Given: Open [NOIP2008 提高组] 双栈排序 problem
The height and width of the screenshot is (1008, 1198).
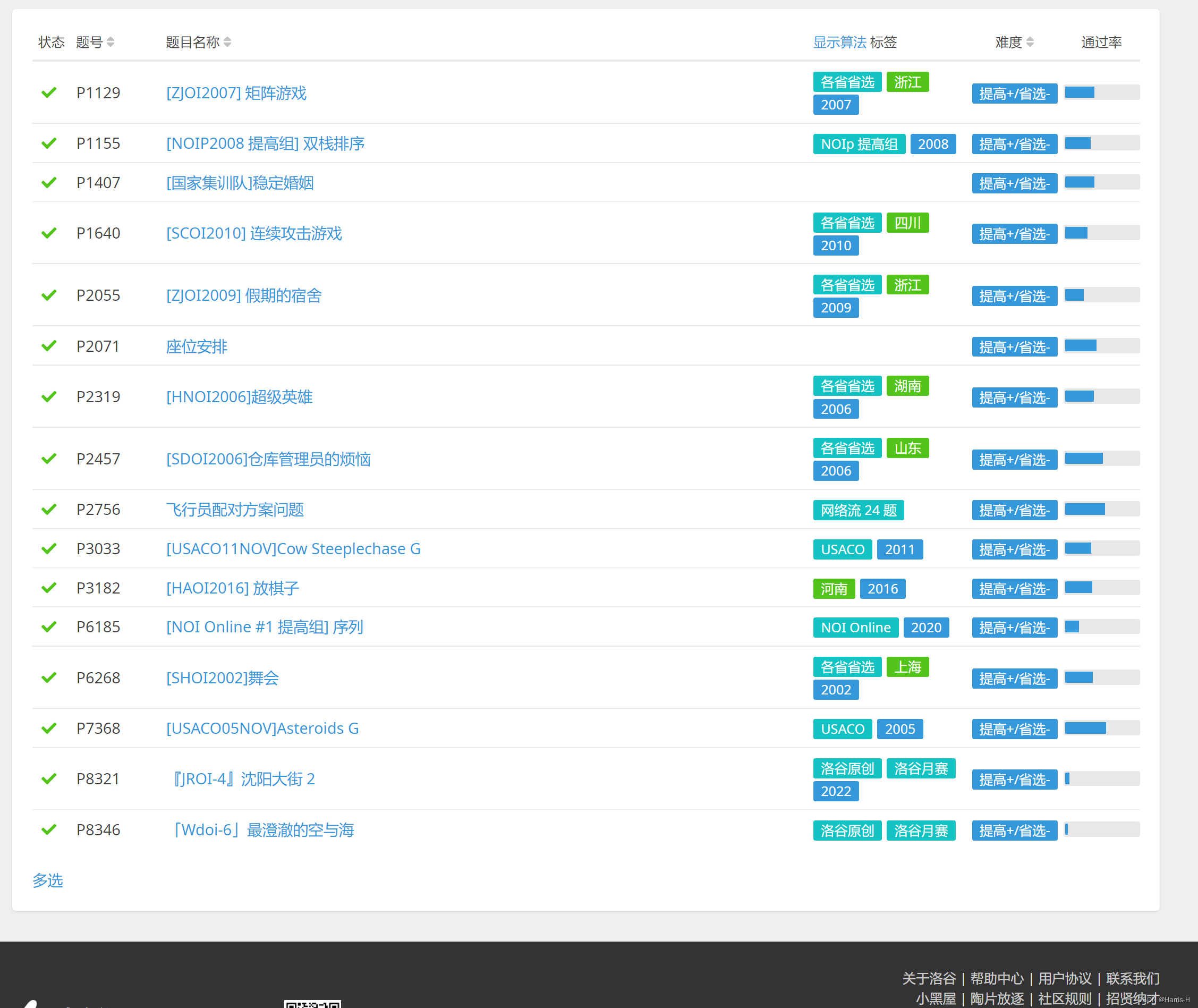Looking at the screenshot, I should tap(265, 143).
